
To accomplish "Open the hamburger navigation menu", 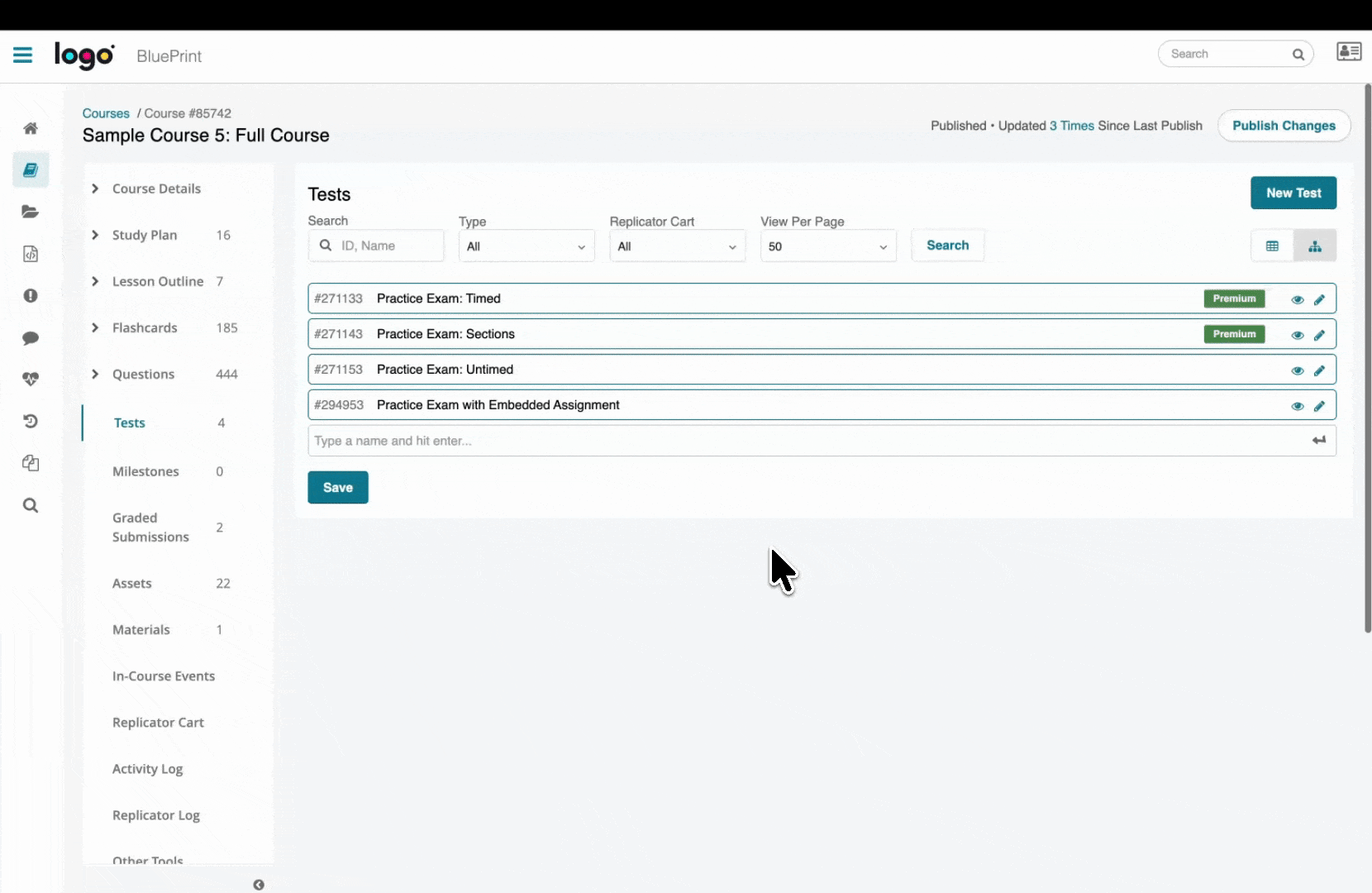I will (22, 55).
